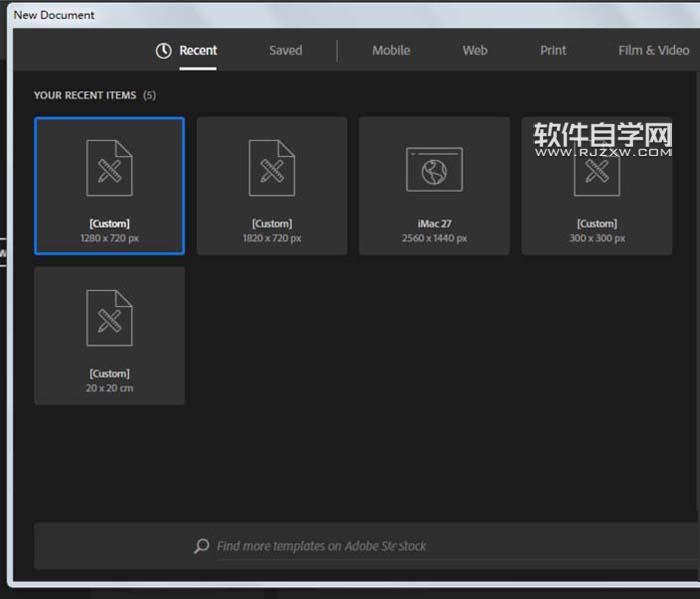Click the clock icon beside Recent
The height and width of the screenshot is (599, 700).
pos(163,51)
